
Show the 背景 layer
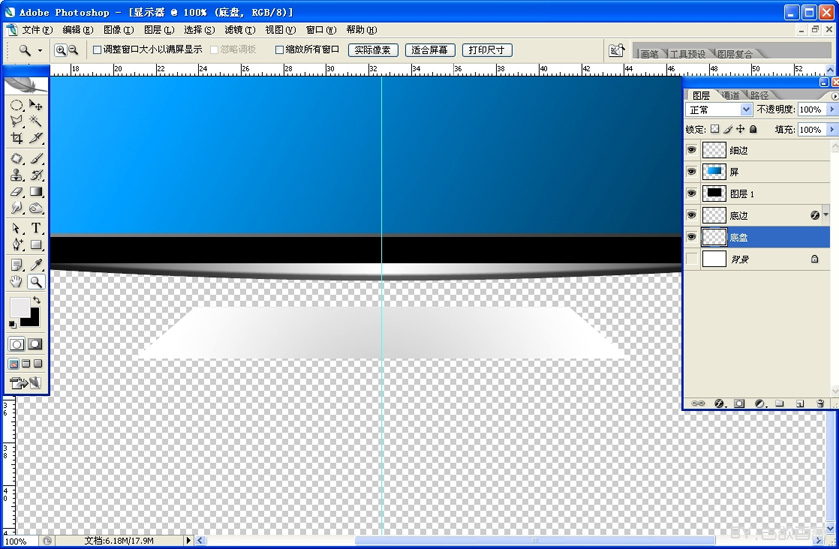(x=691, y=259)
